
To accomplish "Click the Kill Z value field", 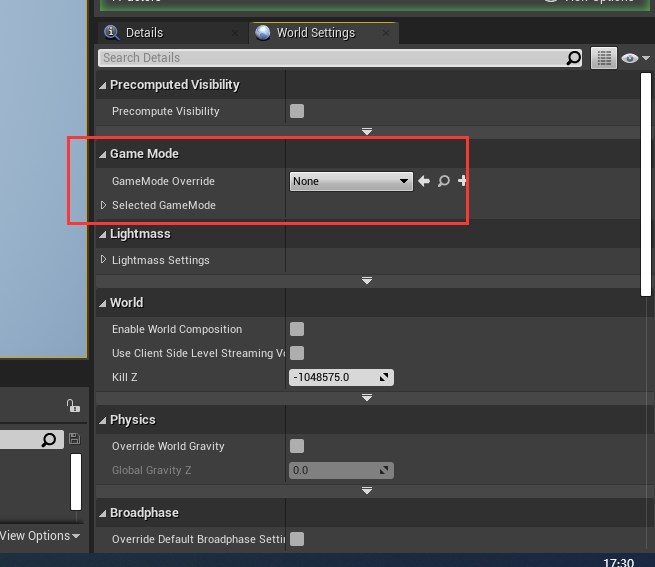I will 341,377.
